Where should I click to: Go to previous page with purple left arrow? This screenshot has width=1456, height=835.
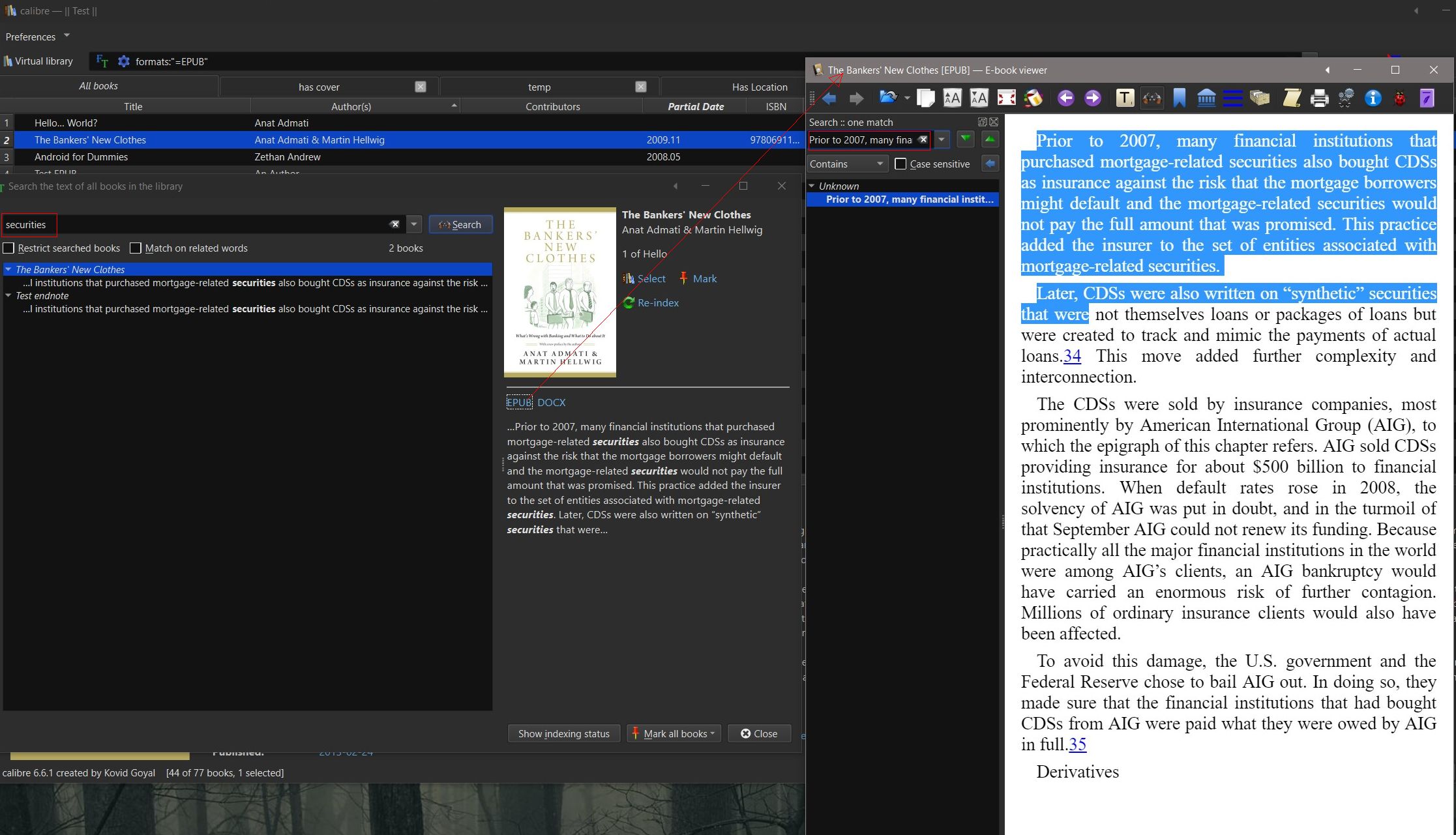point(1065,98)
